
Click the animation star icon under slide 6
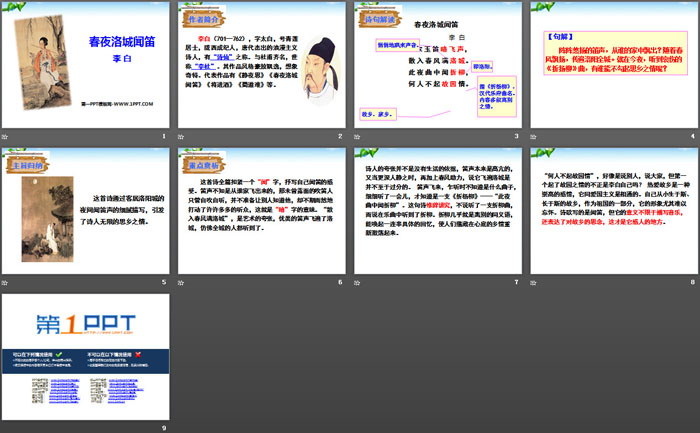click(x=181, y=283)
